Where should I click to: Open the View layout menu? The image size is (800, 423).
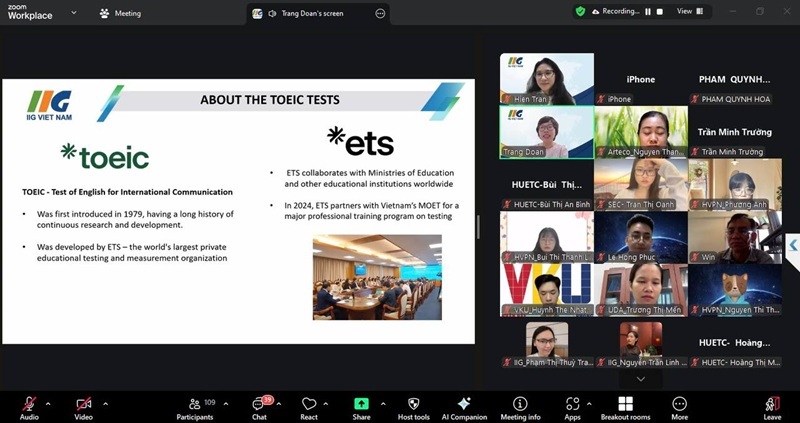click(690, 11)
